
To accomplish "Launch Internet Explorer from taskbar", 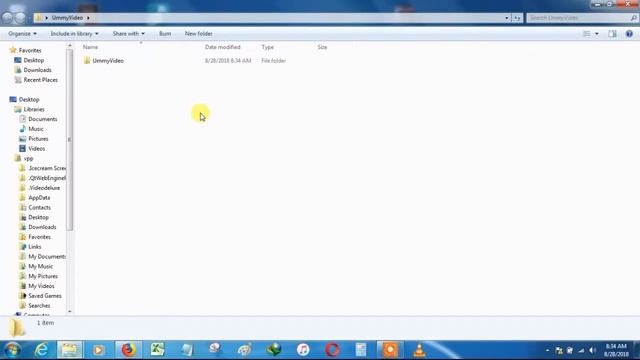I will pos(41,350).
